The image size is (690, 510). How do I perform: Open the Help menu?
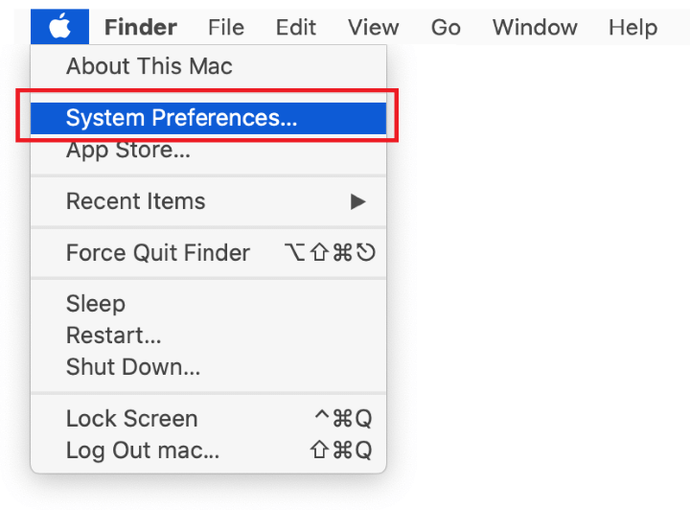point(632,27)
